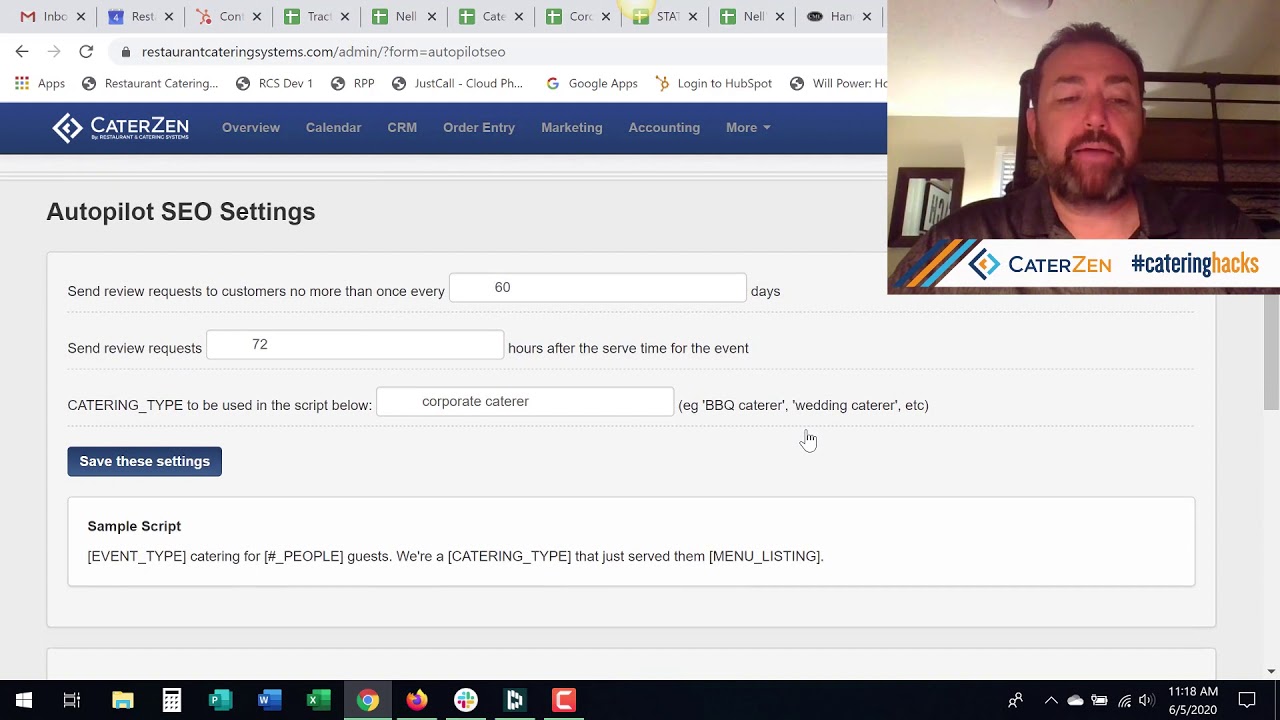Click the battery status tray icon
The height and width of the screenshot is (720, 1280).
click(x=1099, y=700)
